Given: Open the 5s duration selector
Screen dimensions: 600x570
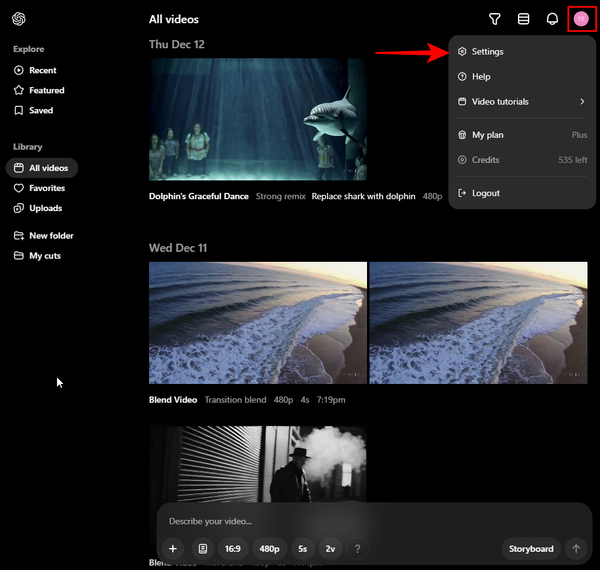Looking at the screenshot, I should click(302, 549).
